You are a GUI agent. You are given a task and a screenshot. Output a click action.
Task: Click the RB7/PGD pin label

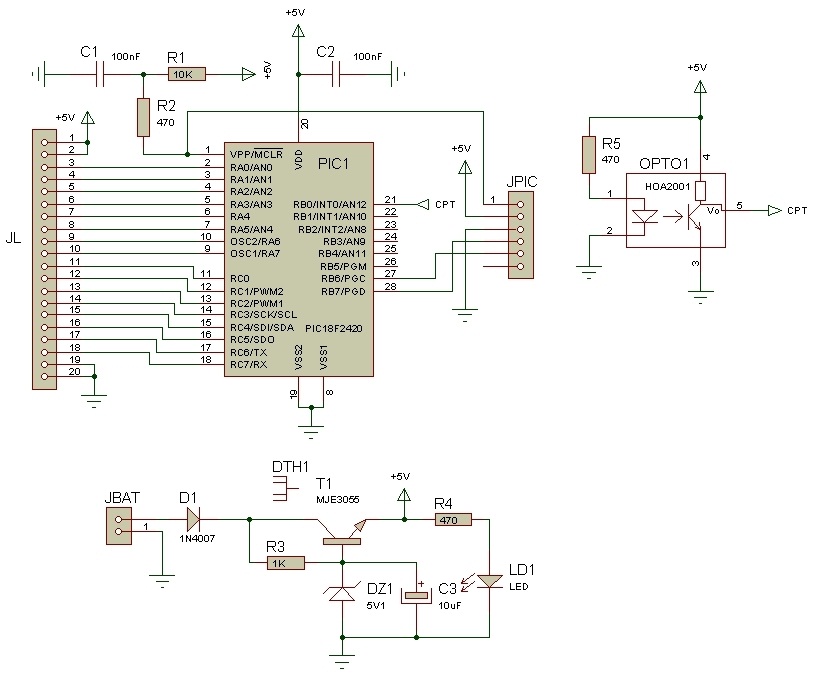[344, 291]
